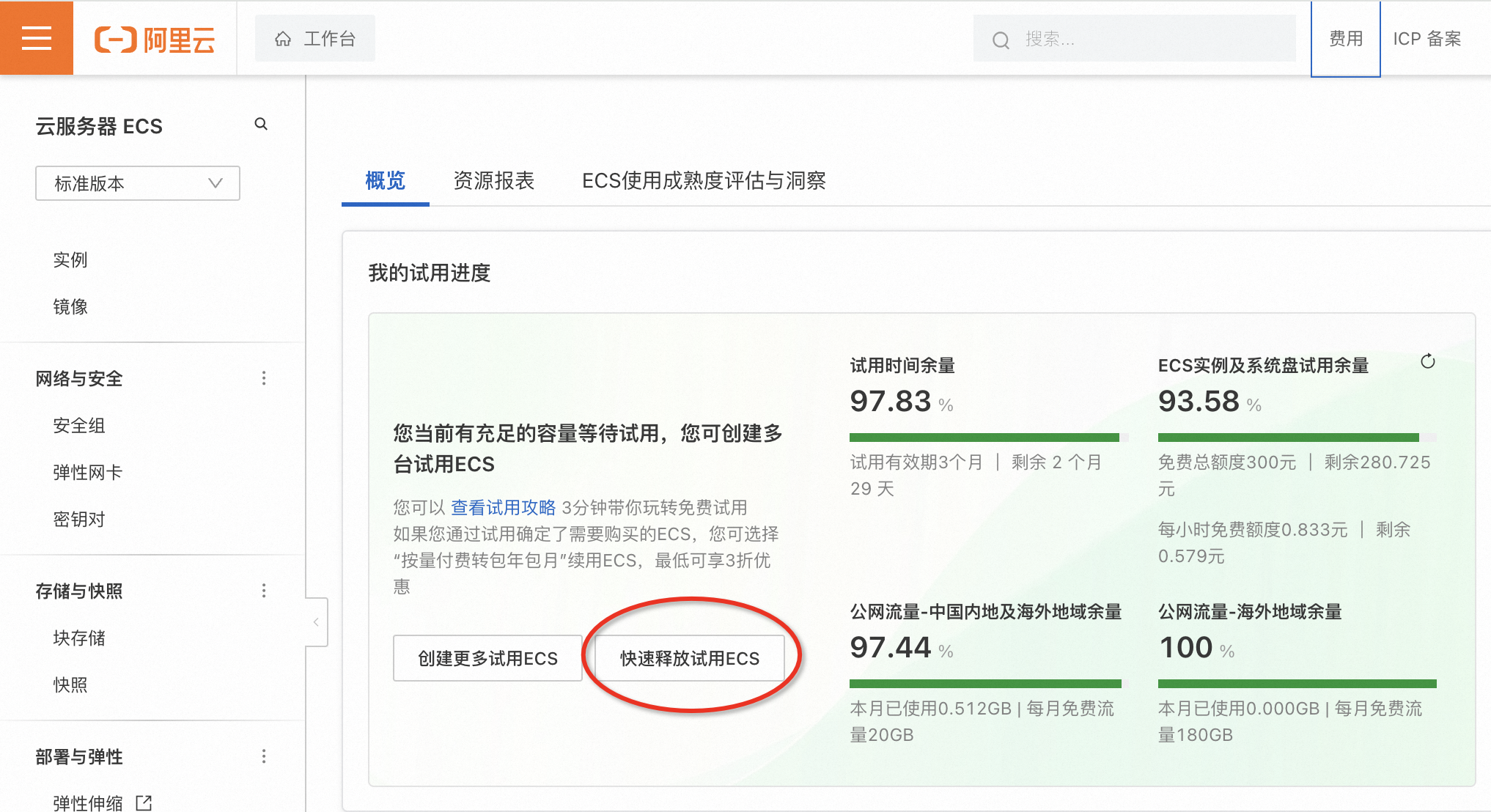The image size is (1491, 812).
Task: Open 块存储 in the sidebar
Action: [79, 638]
